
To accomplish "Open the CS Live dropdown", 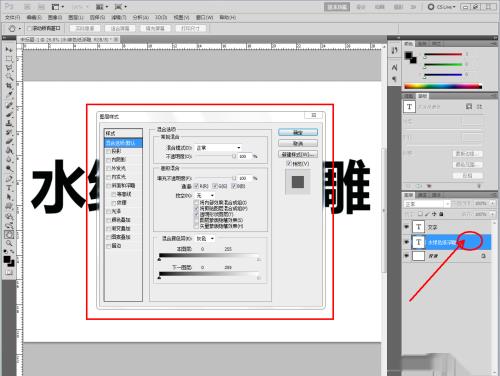I will coord(442,7).
